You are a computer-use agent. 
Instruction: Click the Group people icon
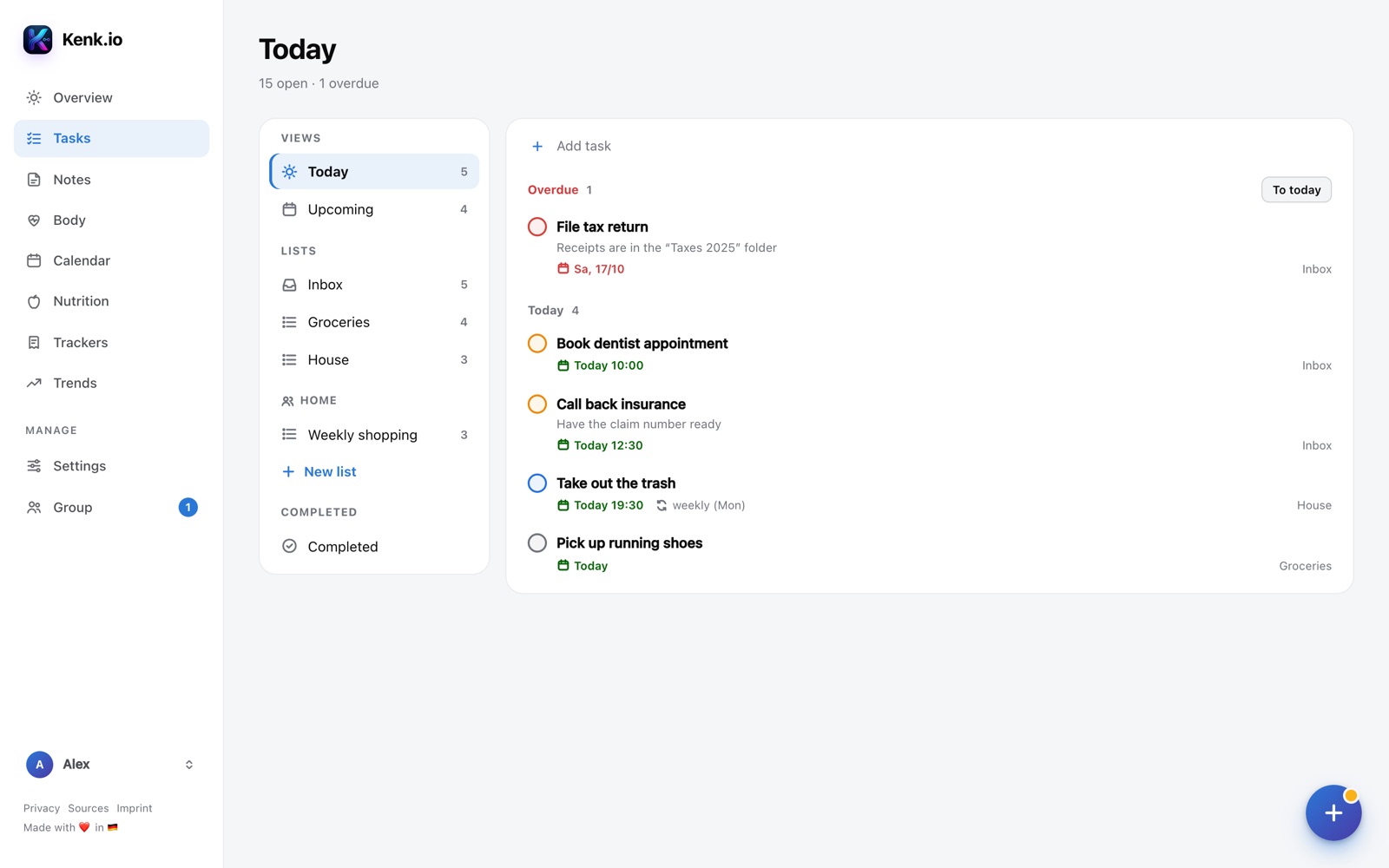[34, 508]
